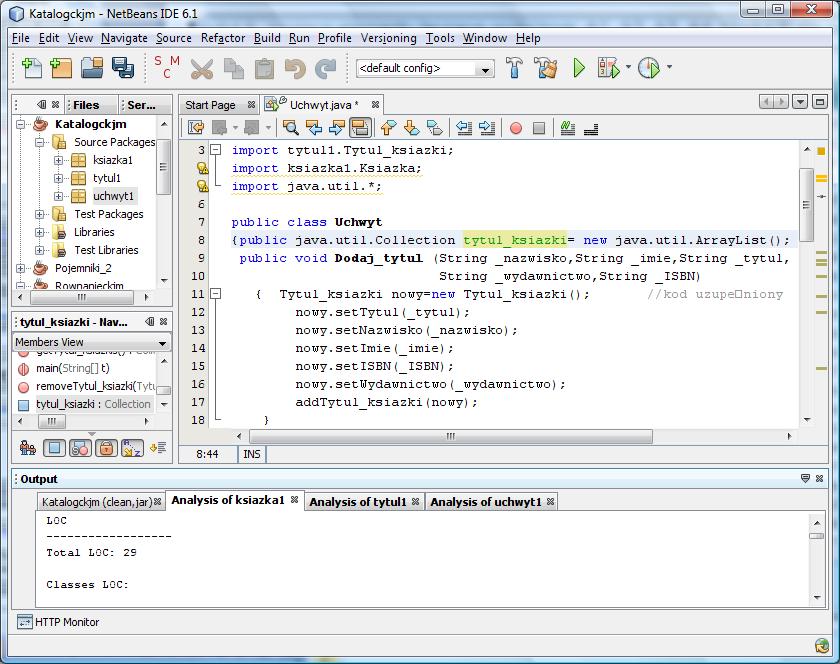The height and width of the screenshot is (664, 840).
Task: Select main(String[] t) in Navigator
Action: pos(72,368)
